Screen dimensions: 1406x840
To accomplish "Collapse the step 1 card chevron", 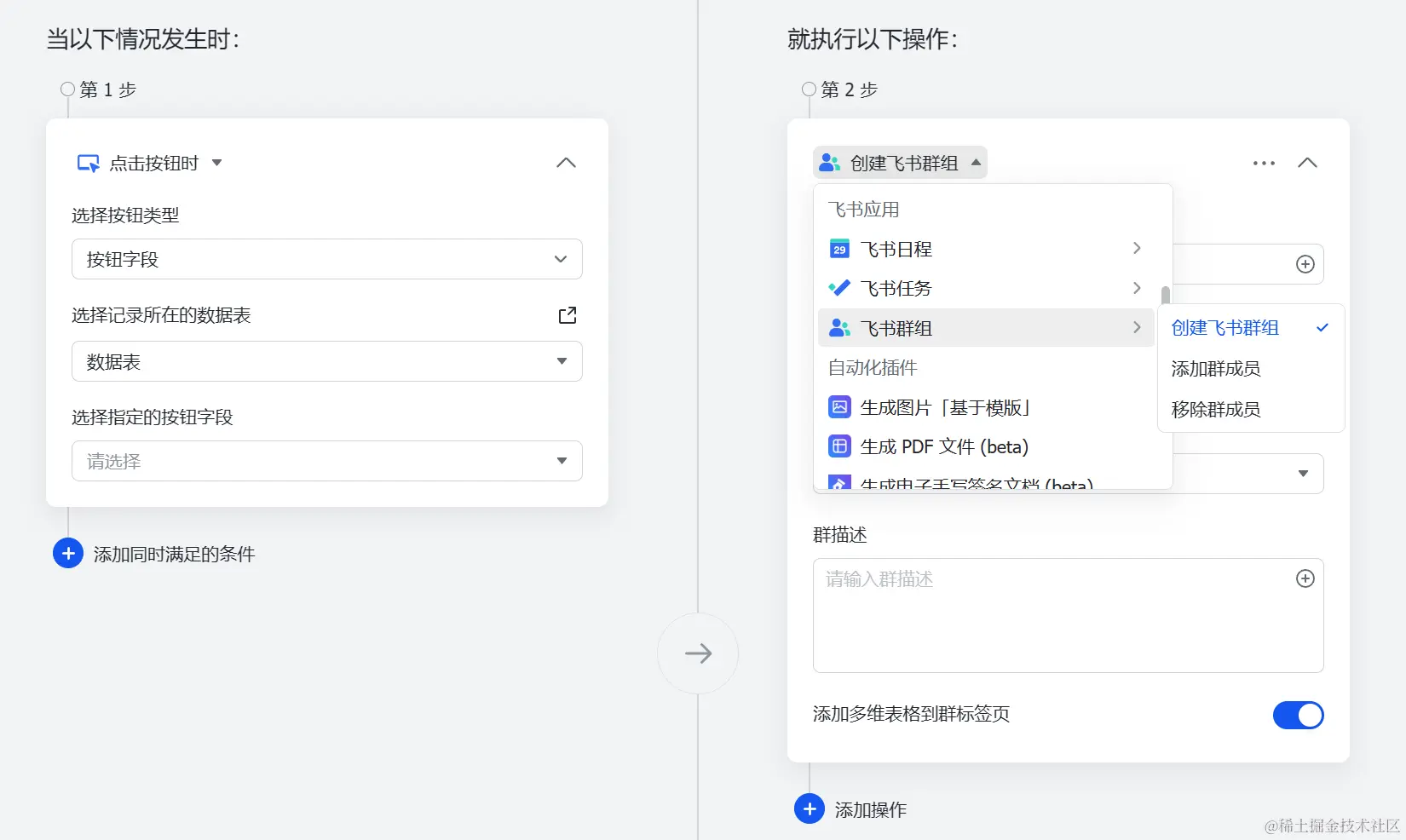I will (x=566, y=163).
